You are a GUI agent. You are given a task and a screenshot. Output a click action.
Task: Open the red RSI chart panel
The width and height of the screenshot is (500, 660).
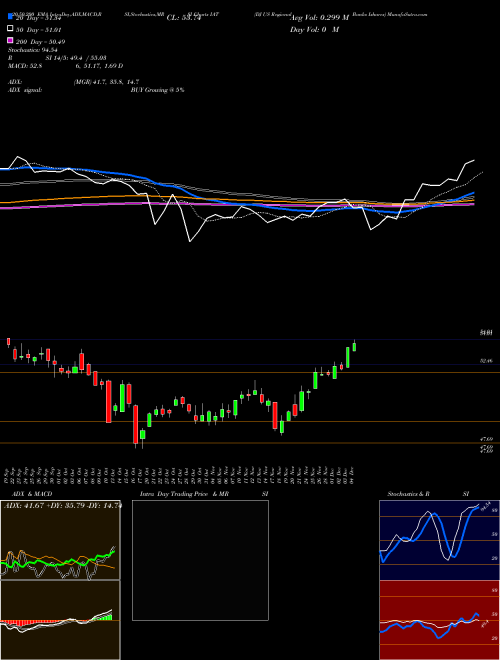(x=439, y=620)
